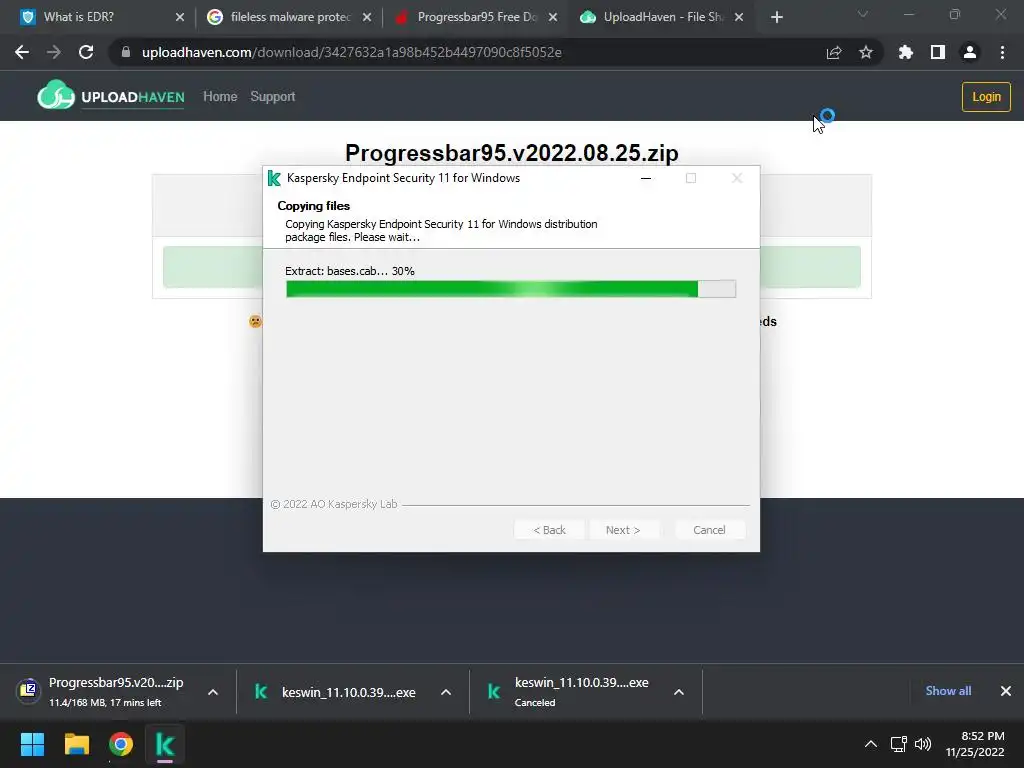Click the share page icon in address bar

pos(834,53)
